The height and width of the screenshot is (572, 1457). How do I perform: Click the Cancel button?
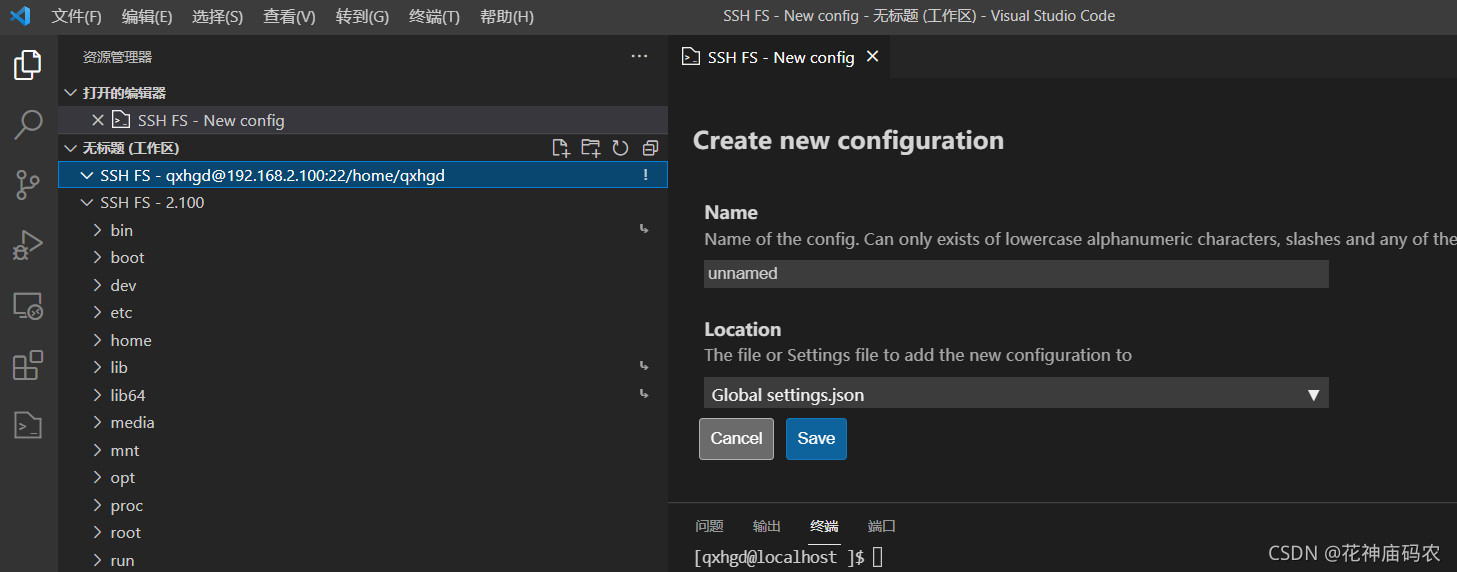736,439
